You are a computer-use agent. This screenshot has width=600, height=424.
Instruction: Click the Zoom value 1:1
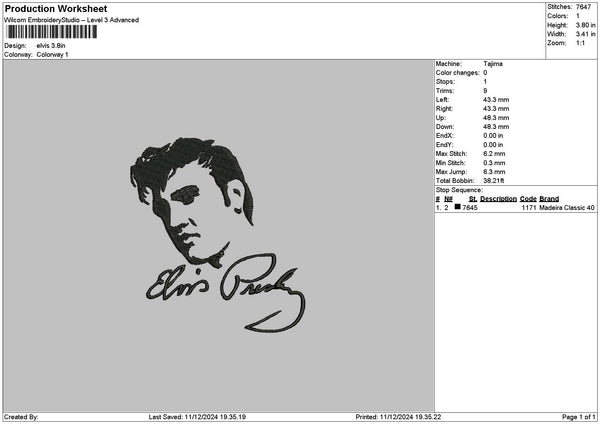[580, 43]
